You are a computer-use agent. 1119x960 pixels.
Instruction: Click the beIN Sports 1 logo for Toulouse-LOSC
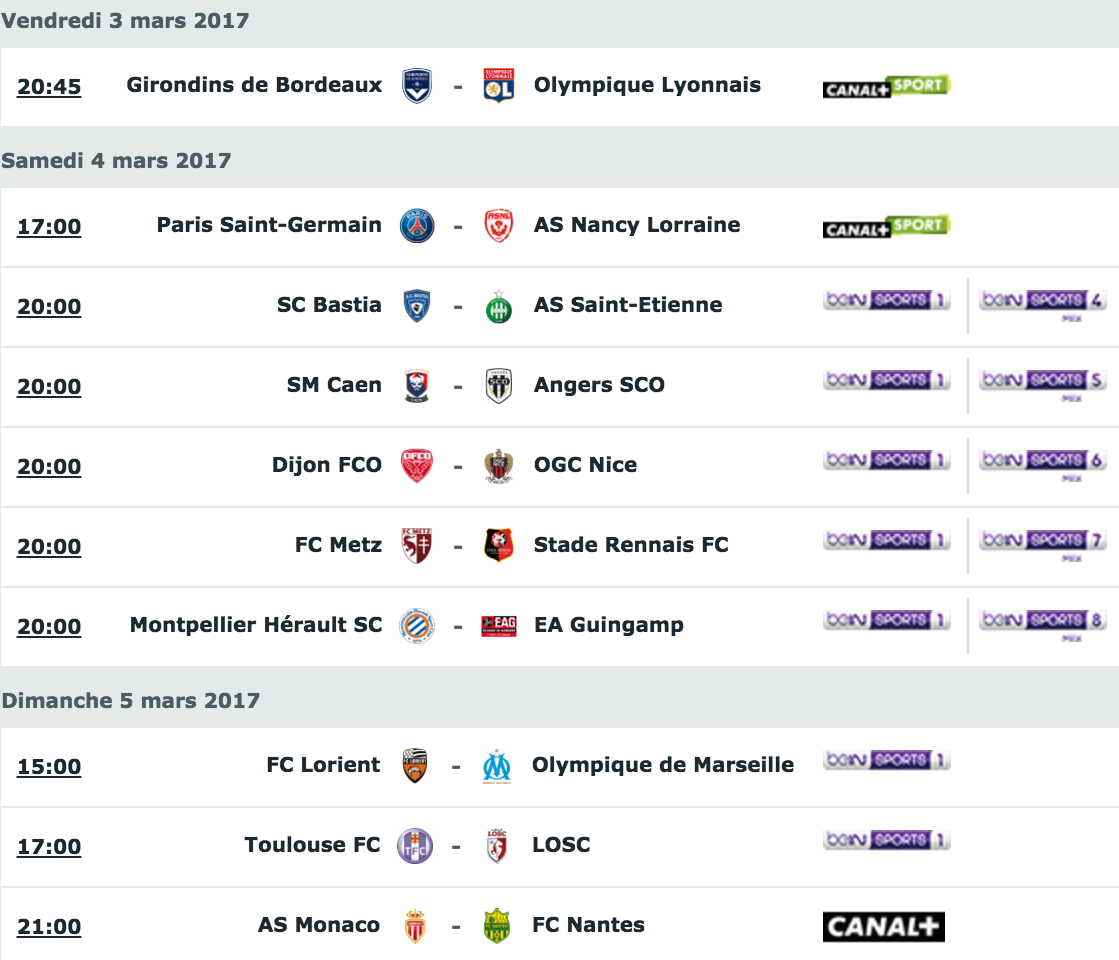pyautogui.click(x=886, y=840)
